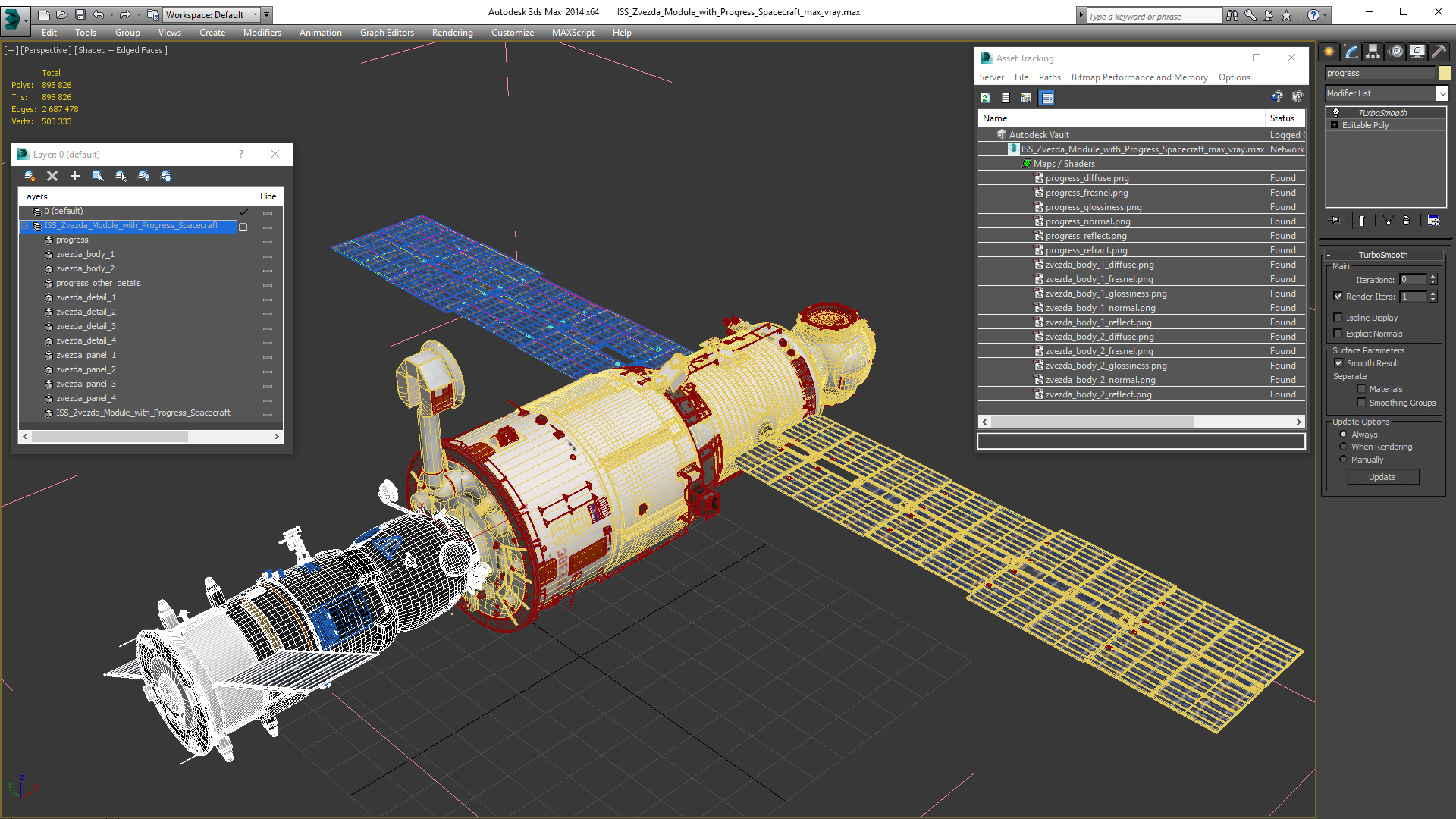Open quick access toolbar customize arrow

click(267, 14)
